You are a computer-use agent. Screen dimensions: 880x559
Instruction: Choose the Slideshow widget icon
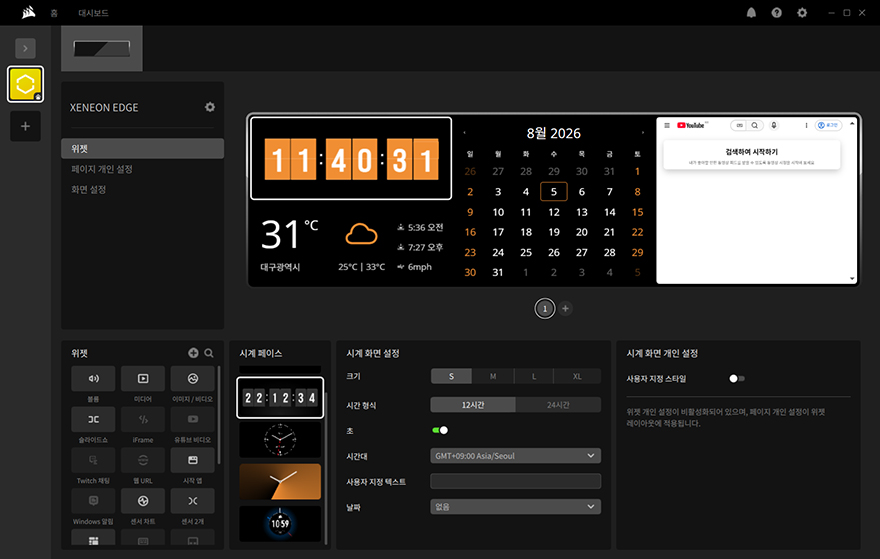click(93, 419)
